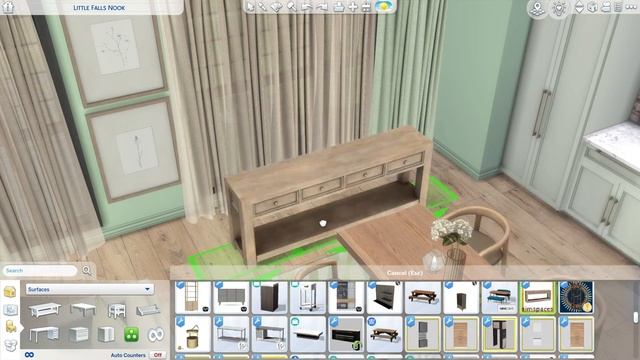Pick the rolling cart thumbnail
This screenshot has height=360, width=640.
[x=308, y=297]
